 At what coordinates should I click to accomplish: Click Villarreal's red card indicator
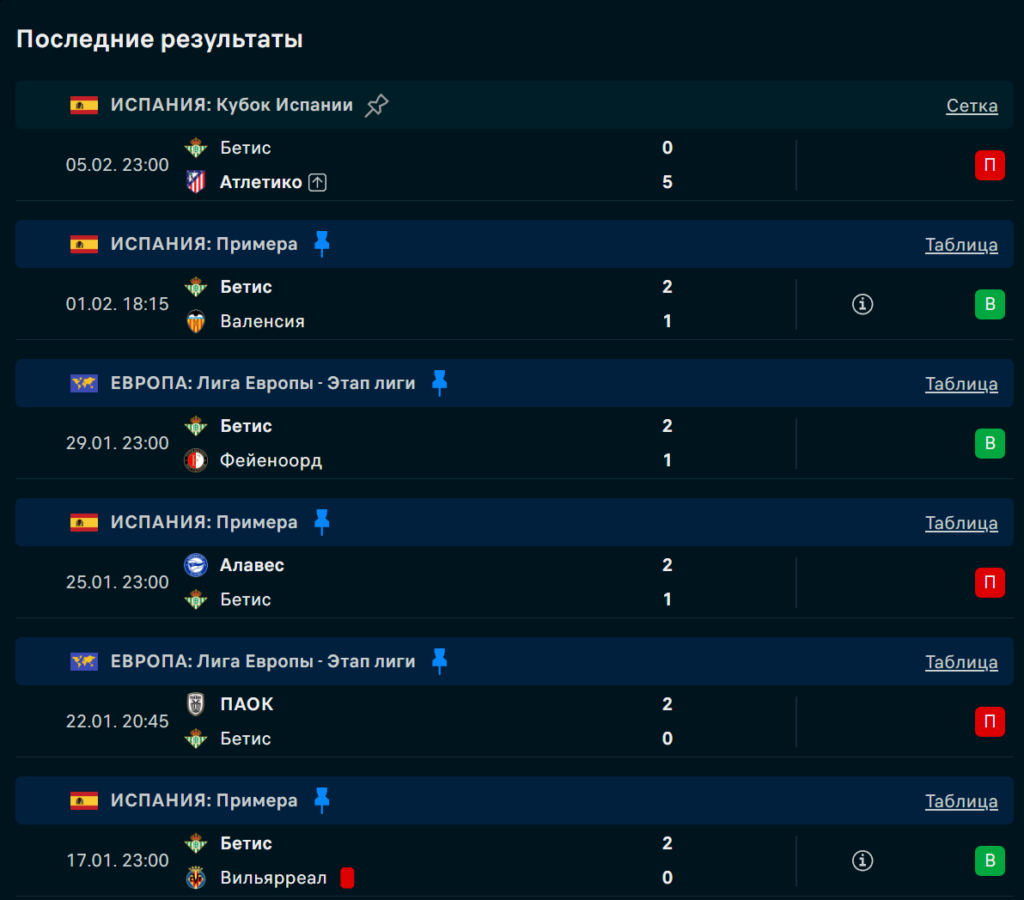pos(347,878)
